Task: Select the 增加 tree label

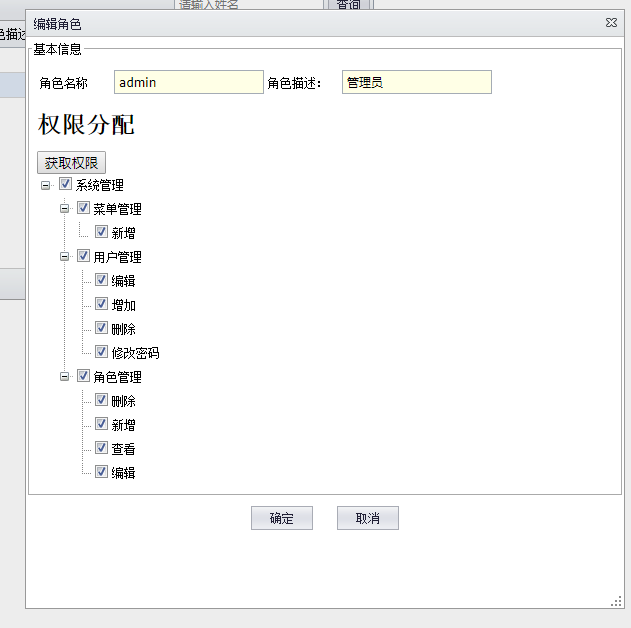Action: (x=124, y=305)
